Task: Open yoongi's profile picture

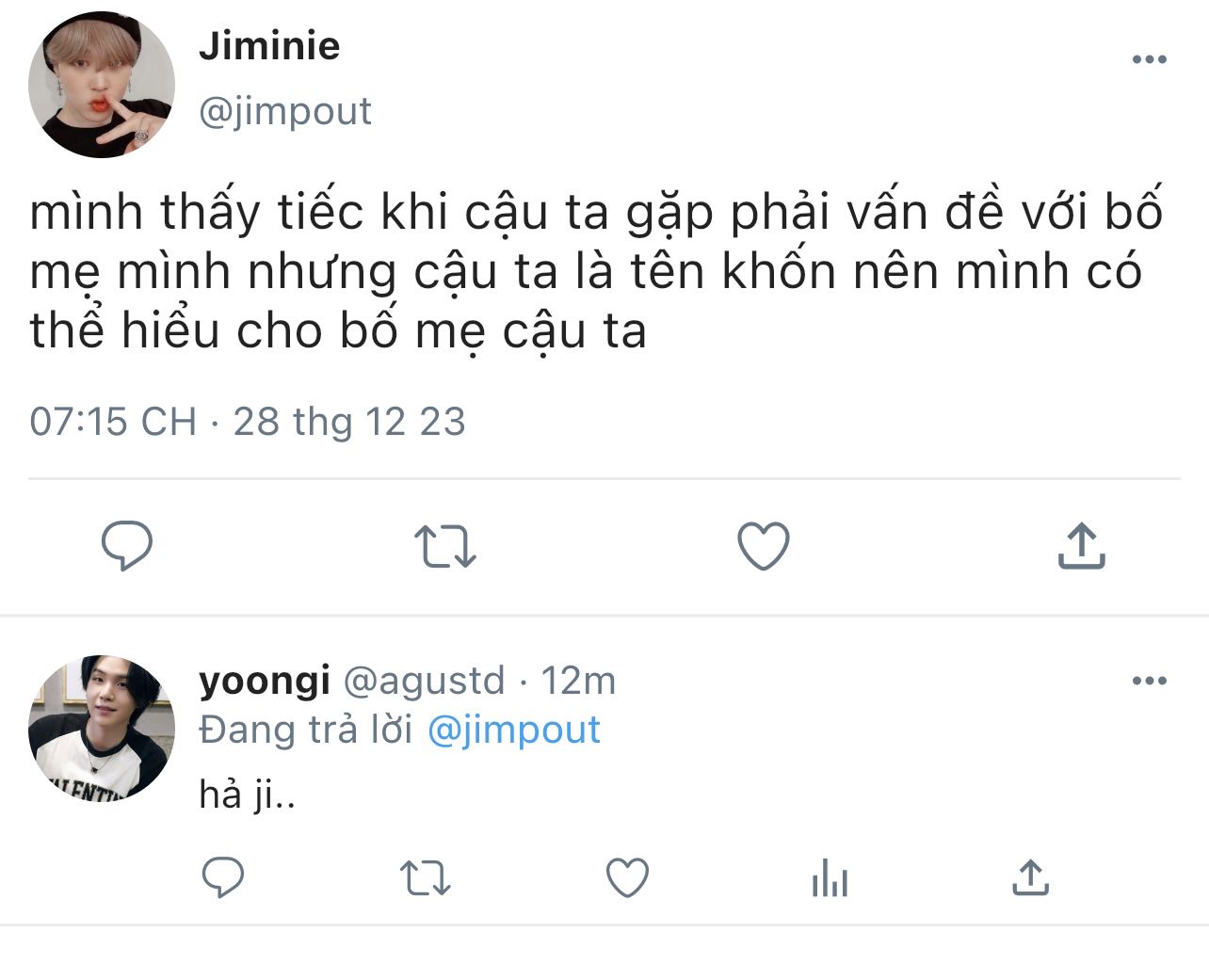Action: [x=102, y=729]
